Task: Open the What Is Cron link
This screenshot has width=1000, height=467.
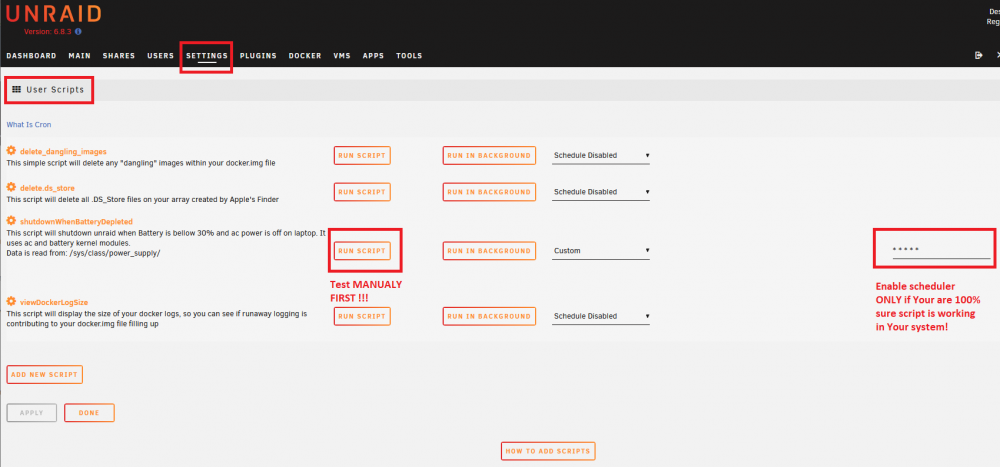Action: click(x=29, y=125)
